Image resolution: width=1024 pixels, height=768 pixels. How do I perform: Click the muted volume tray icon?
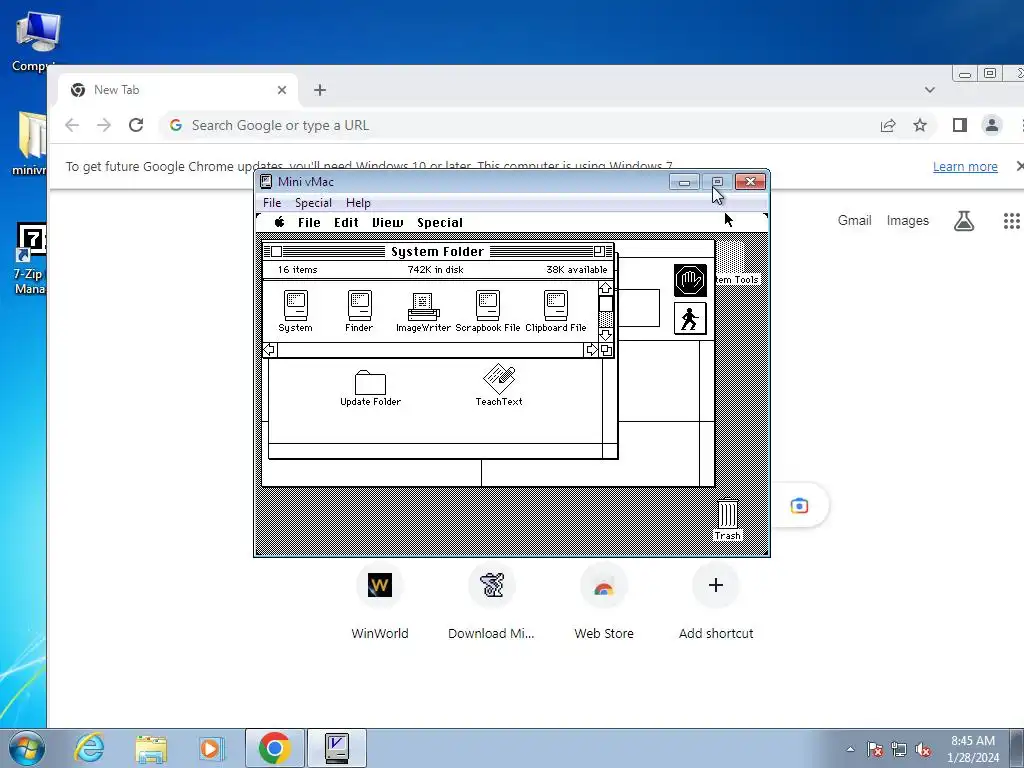pos(923,750)
